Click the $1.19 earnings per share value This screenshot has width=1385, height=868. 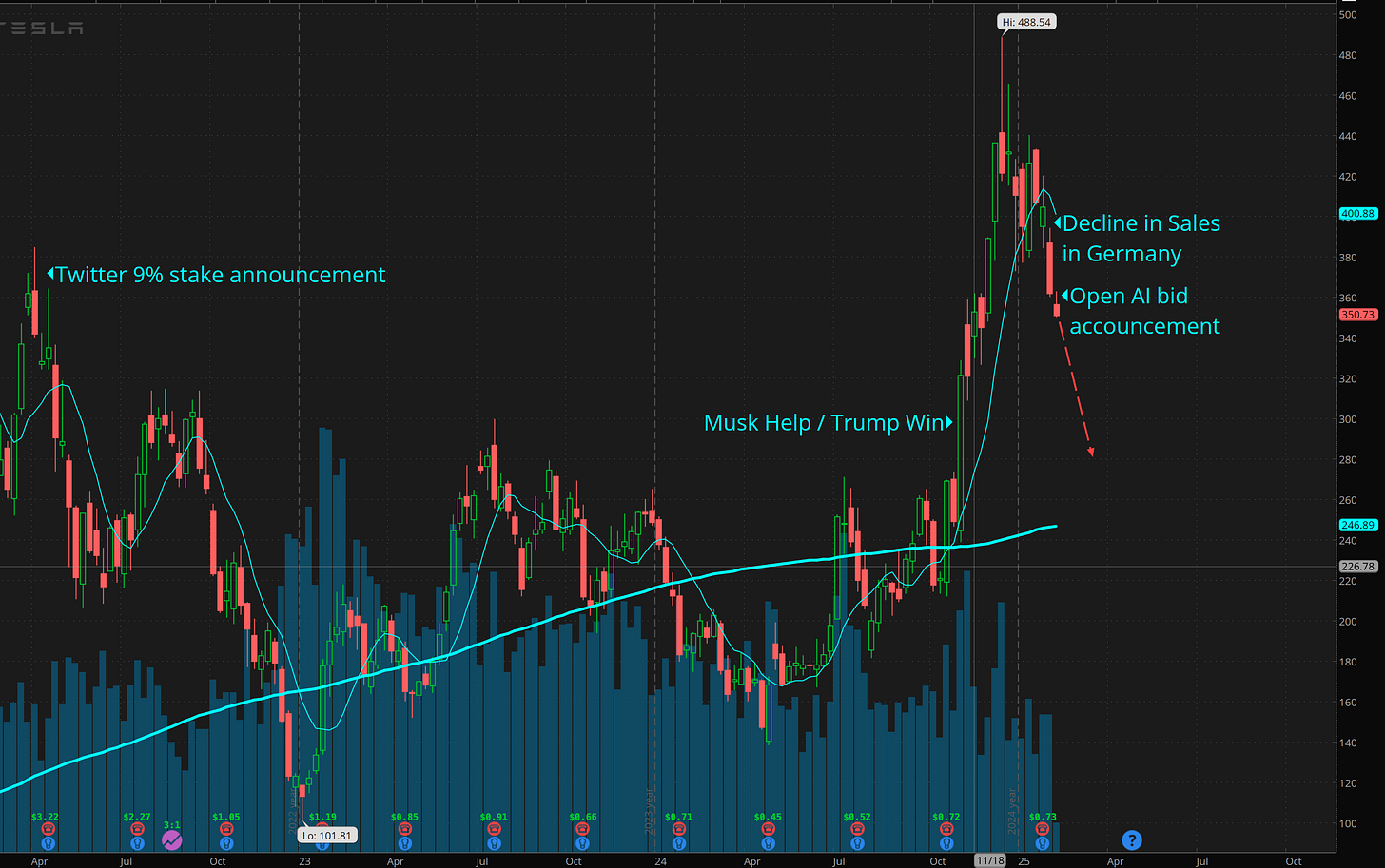coord(322,817)
